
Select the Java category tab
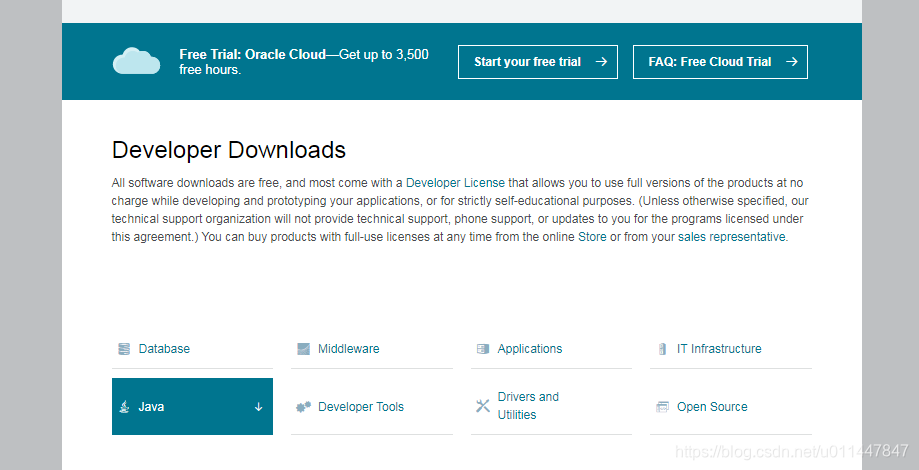(x=192, y=407)
